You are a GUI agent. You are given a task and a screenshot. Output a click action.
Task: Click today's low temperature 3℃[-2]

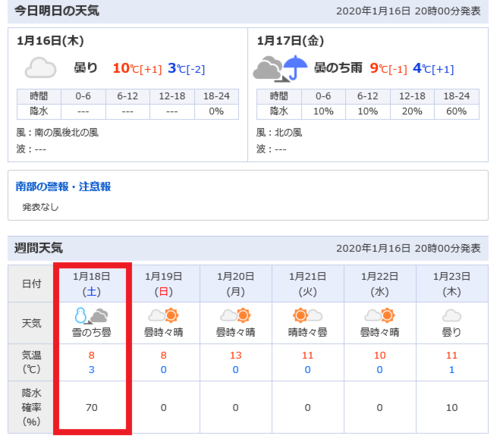[x=186, y=68]
